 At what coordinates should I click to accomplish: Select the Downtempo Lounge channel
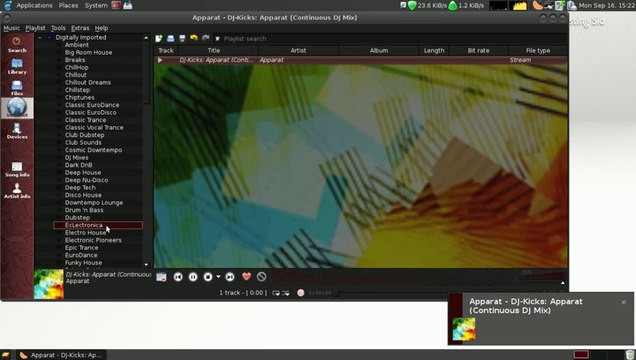click(x=94, y=203)
